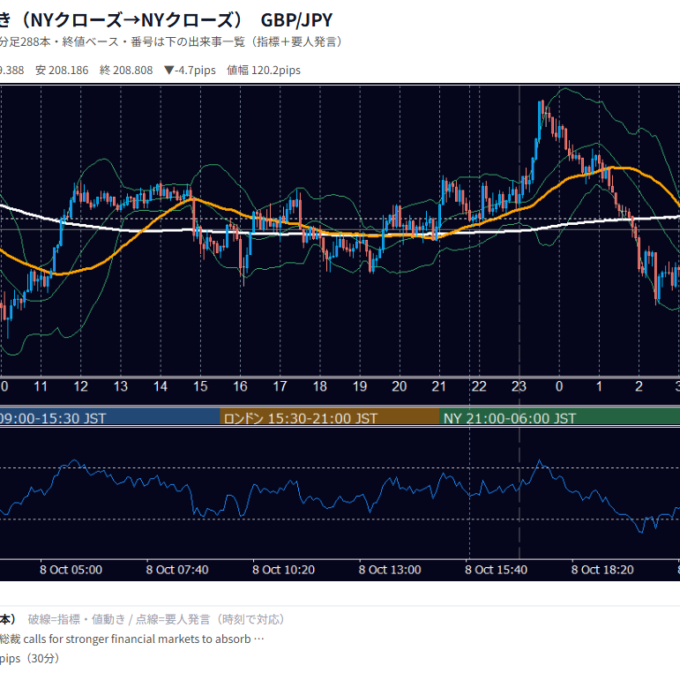Viewport: 680px width, 680px height.
Task: Click hour label 12 on the price axis
Action: pos(81,386)
